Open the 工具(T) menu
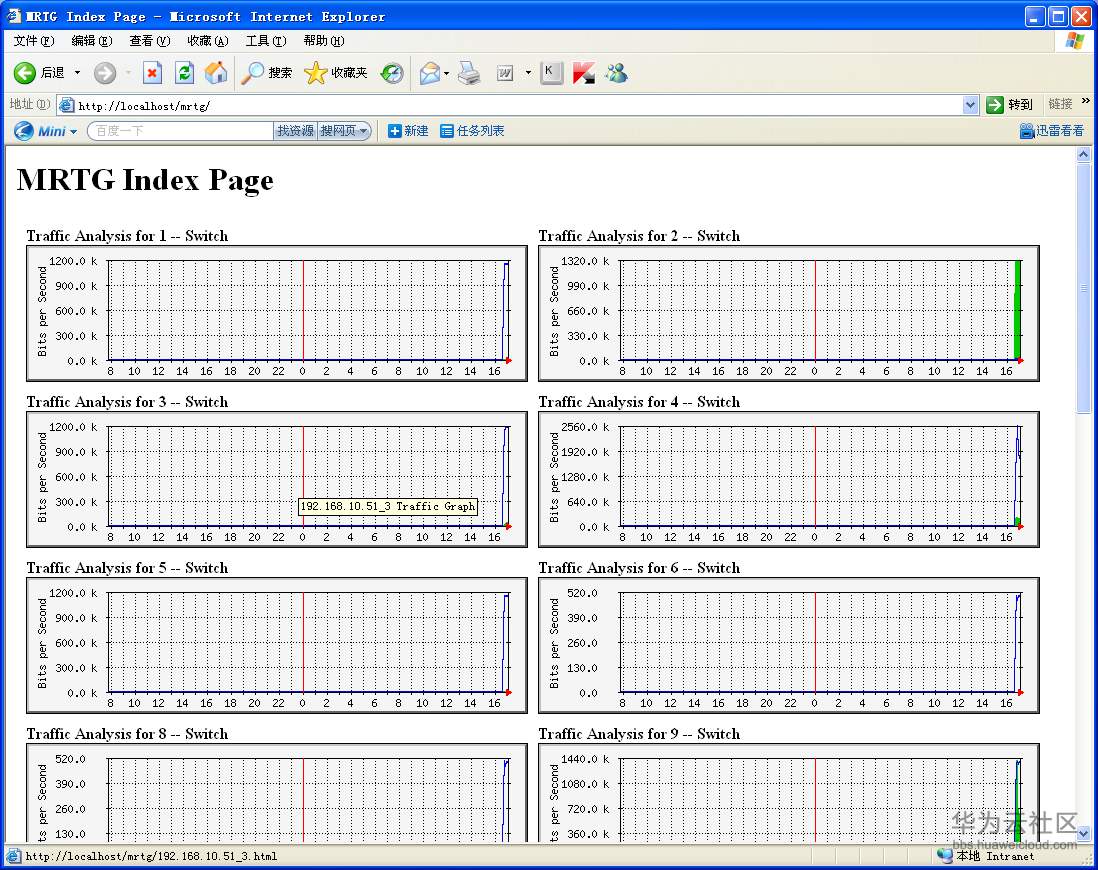Viewport: 1098px width, 870px height. (x=265, y=41)
